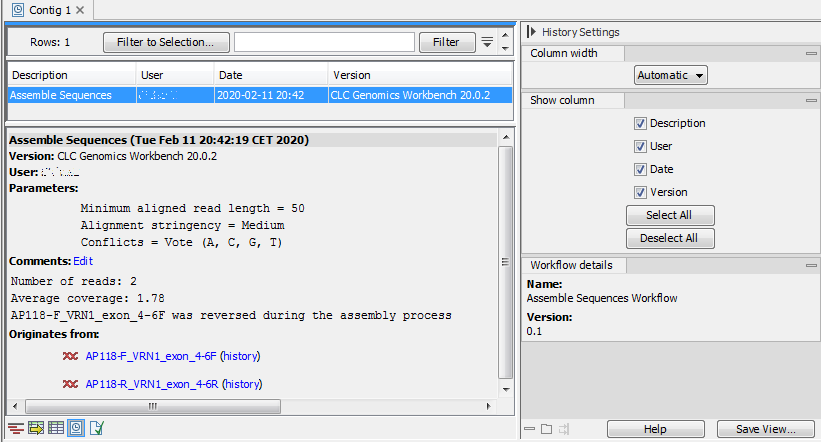Sort the table by Date column header

coord(270,75)
